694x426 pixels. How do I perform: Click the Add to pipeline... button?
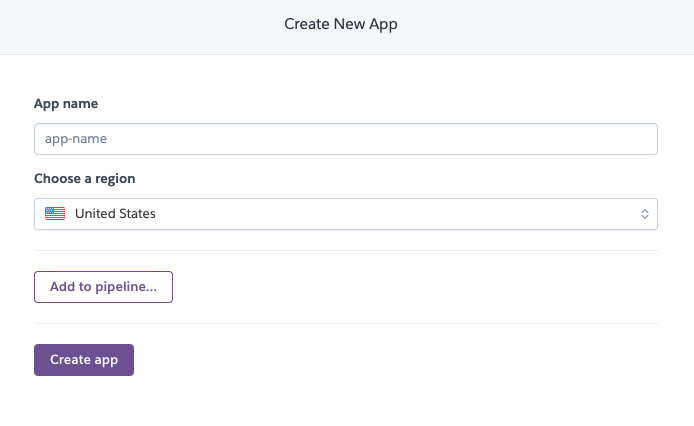click(103, 287)
